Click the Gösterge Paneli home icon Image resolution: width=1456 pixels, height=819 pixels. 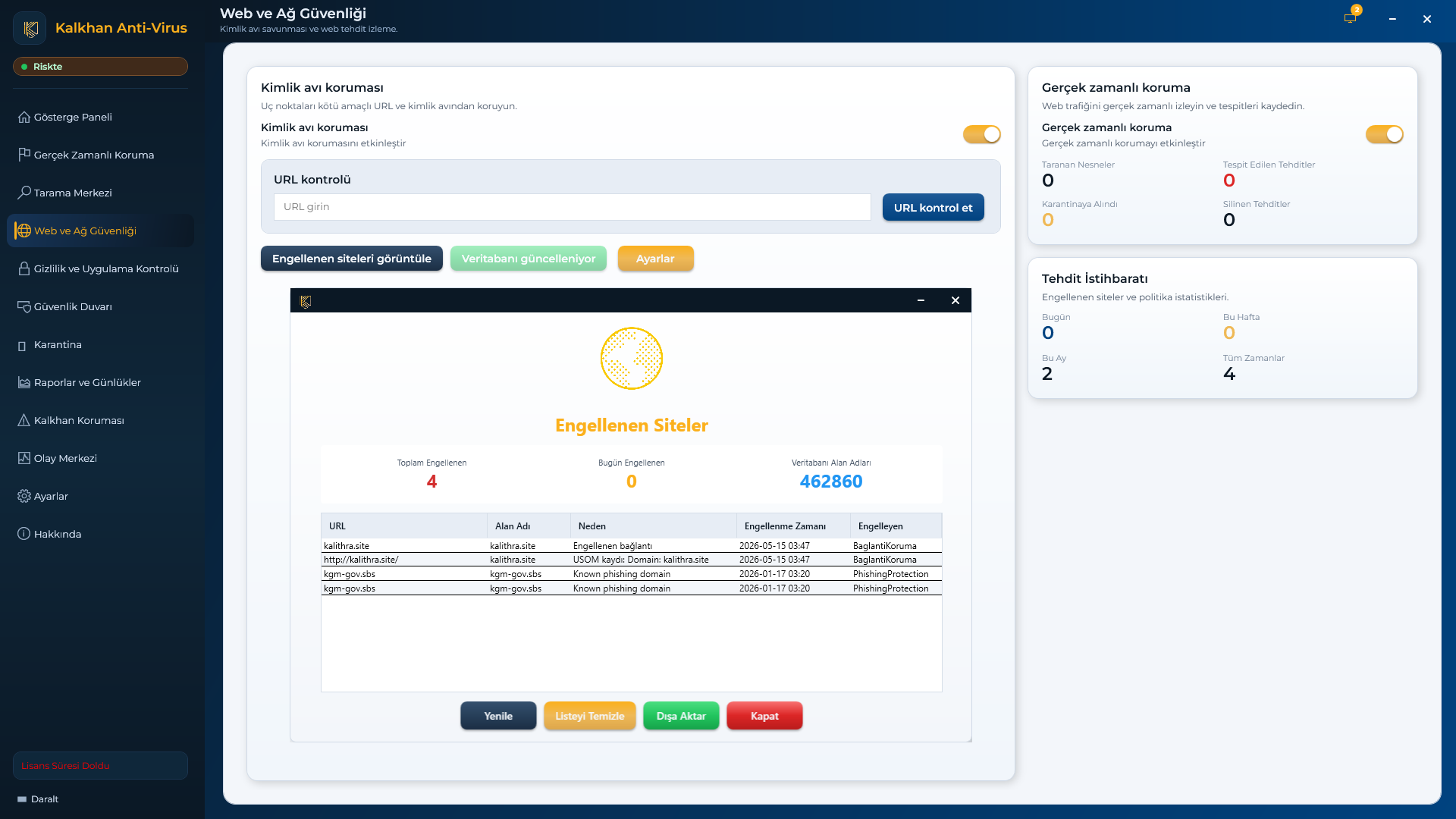coord(24,118)
